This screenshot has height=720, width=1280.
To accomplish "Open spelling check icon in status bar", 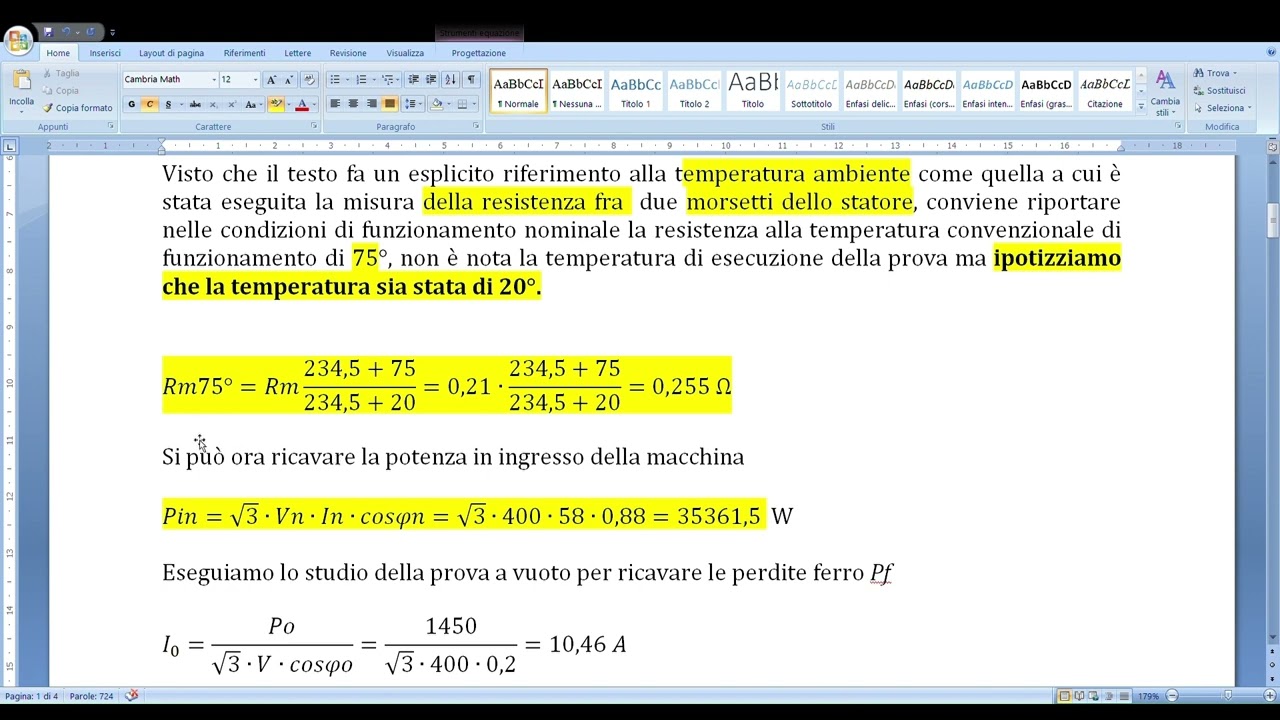I will click(132, 696).
